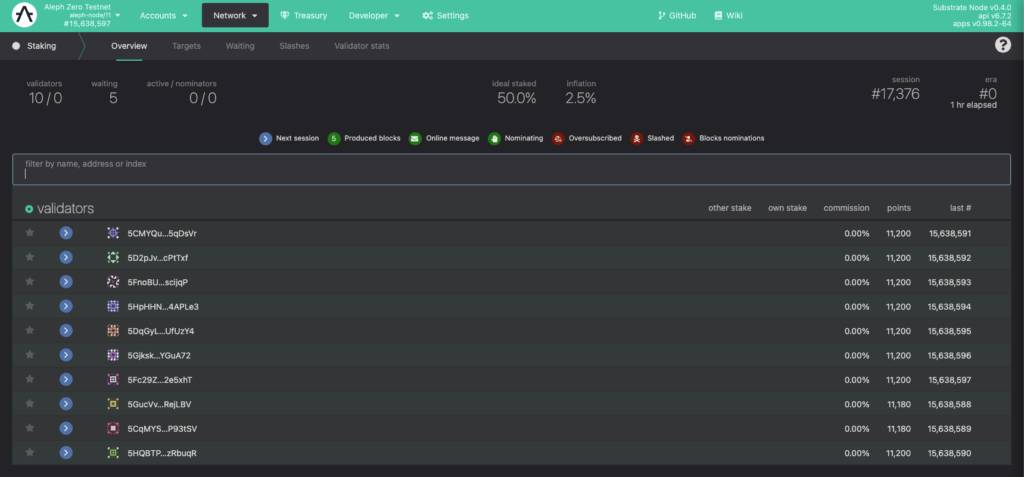Click identicon of 5DqGyL...UfUzY4
Image resolution: width=1024 pixels, height=477 pixels.
point(113,331)
